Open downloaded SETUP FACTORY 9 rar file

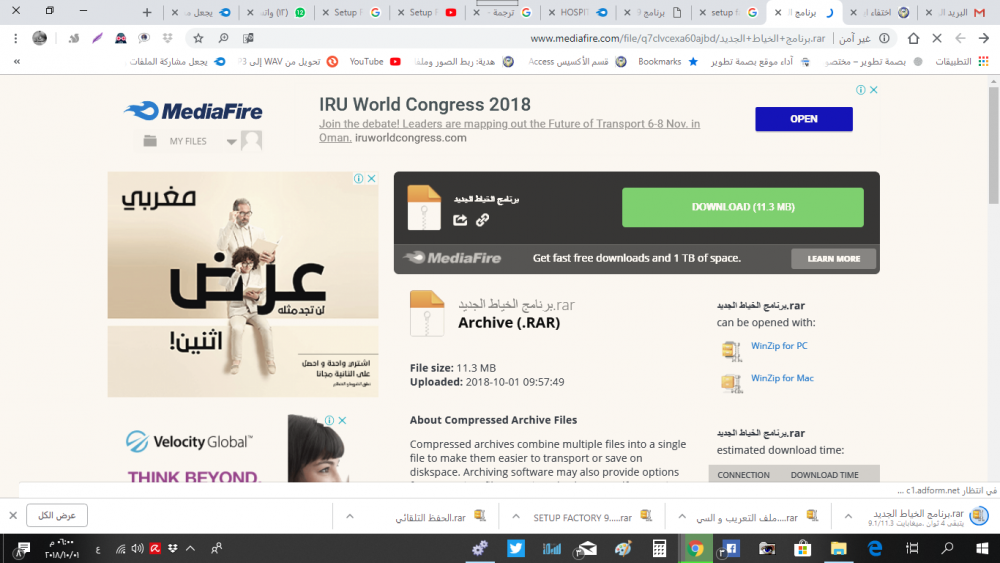(592, 517)
